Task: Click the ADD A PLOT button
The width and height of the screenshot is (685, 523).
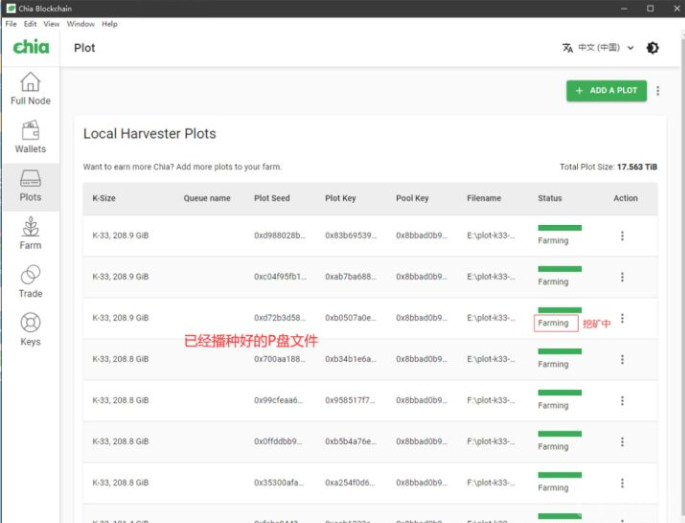Action: pos(606,90)
